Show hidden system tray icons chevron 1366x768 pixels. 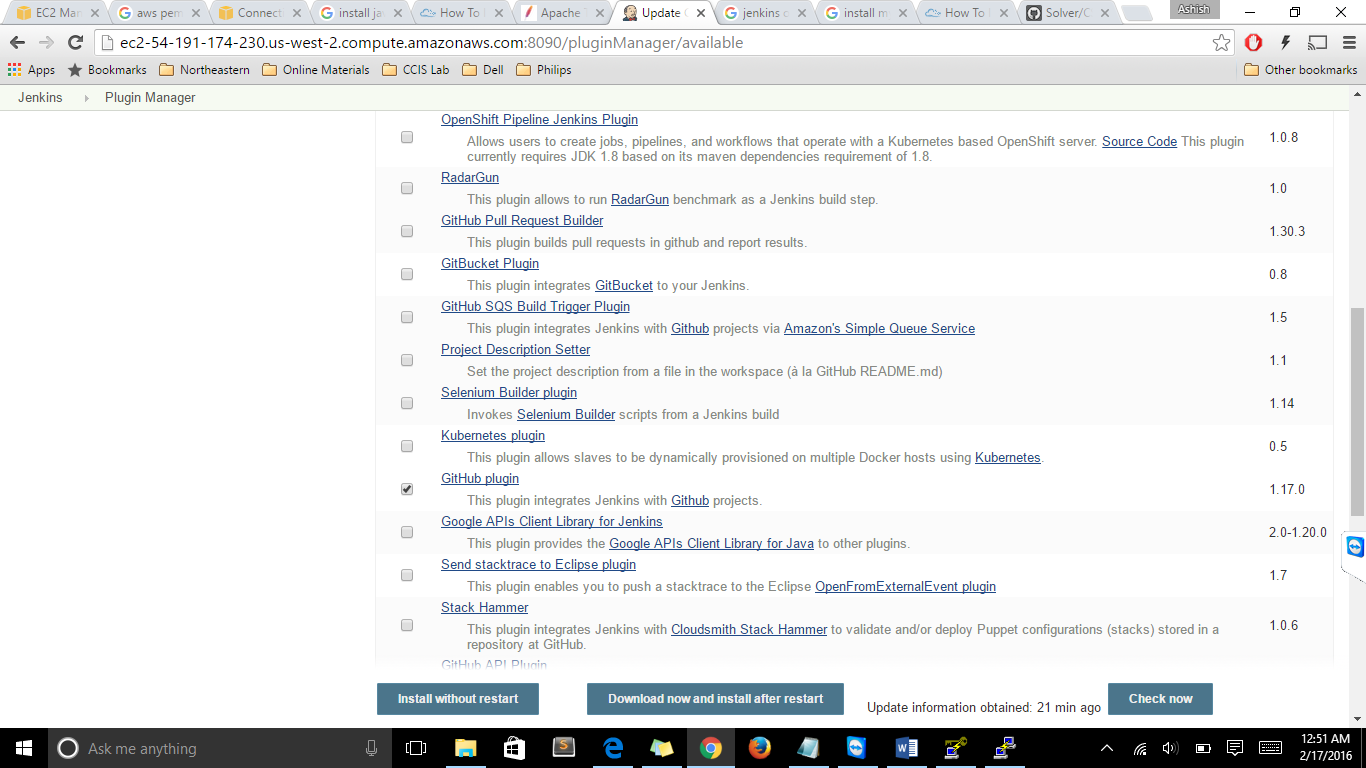point(1107,748)
